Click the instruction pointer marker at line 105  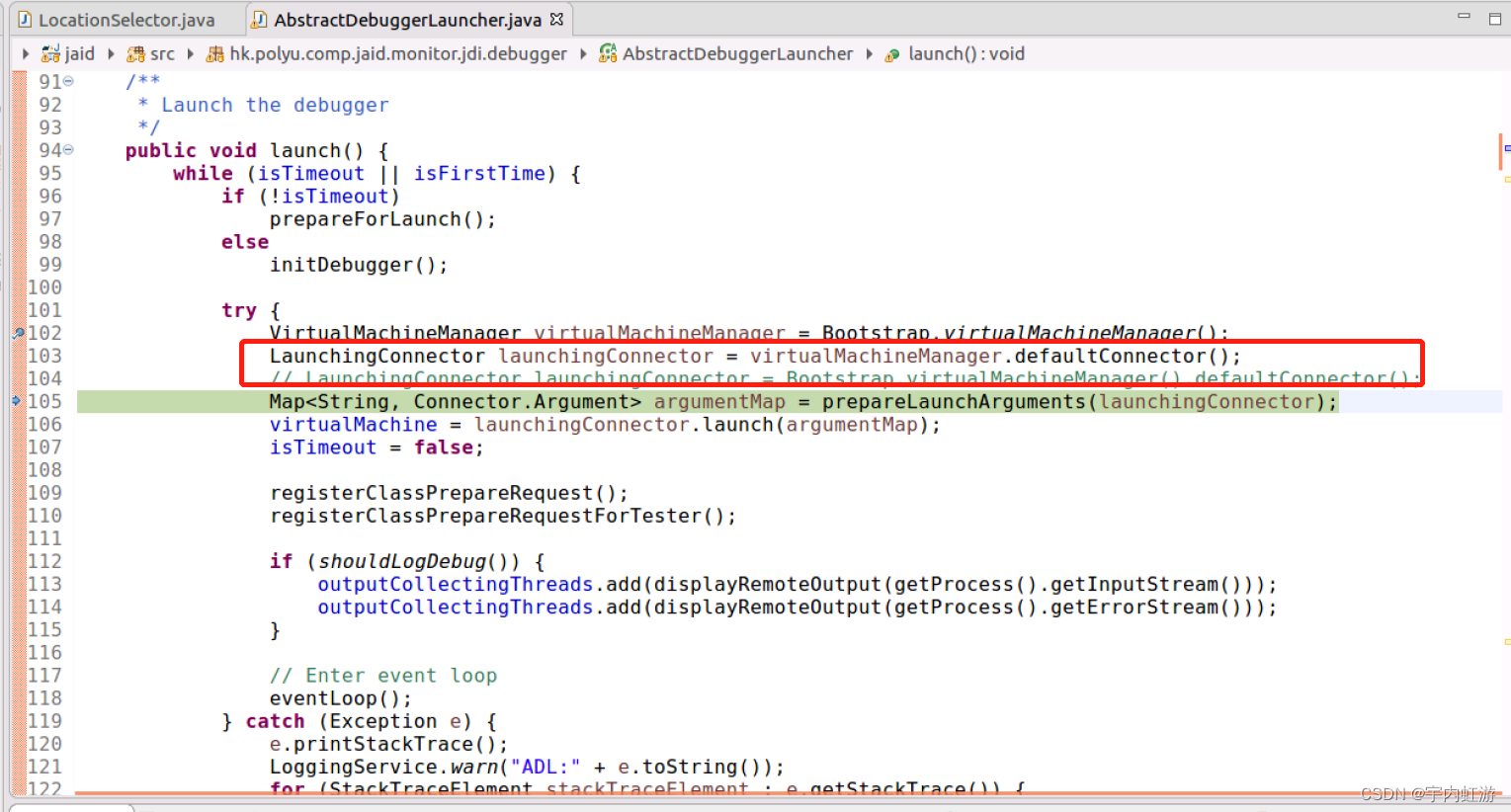17,401
